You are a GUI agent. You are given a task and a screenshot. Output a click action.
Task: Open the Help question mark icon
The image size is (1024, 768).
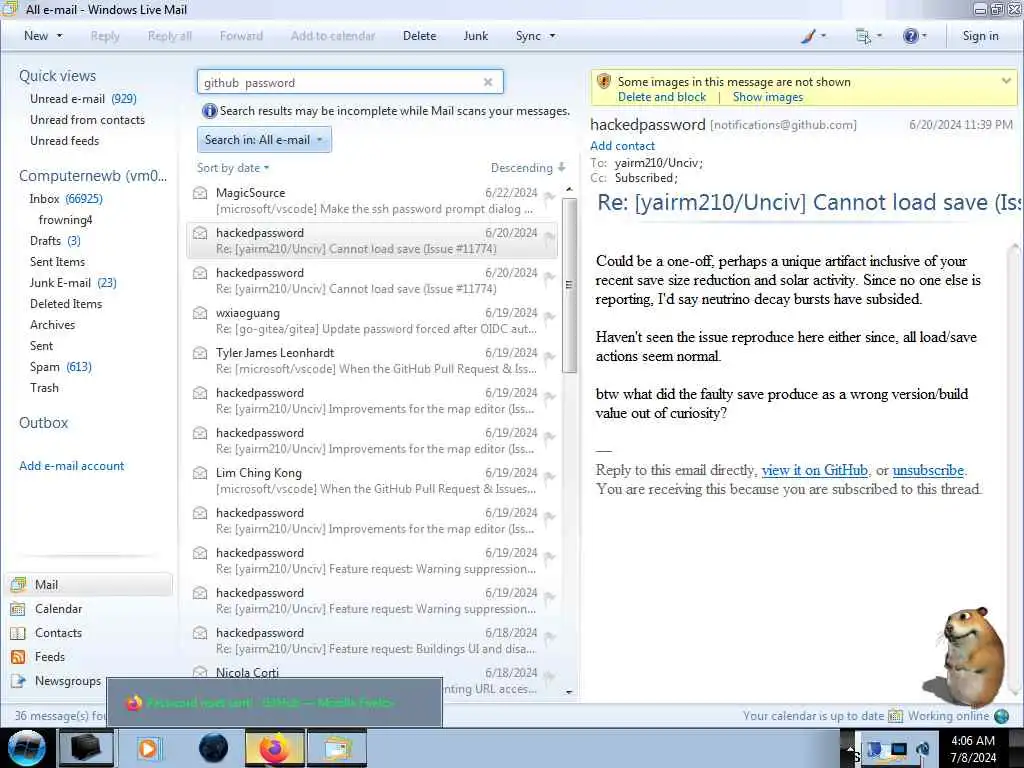[910, 36]
